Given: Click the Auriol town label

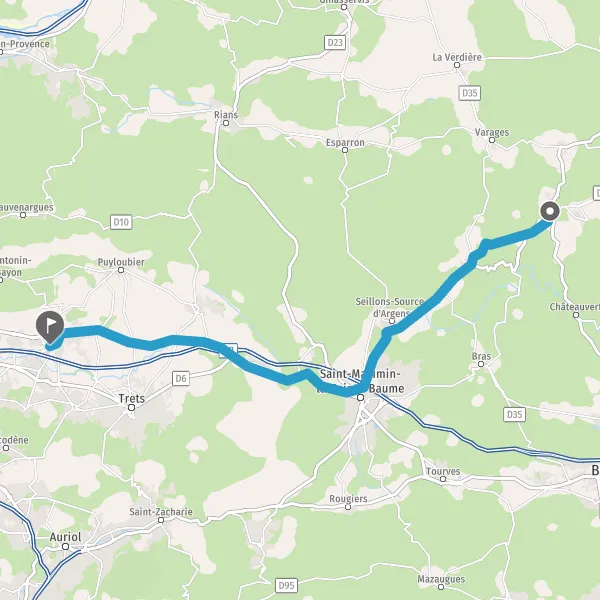Looking at the screenshot, I should tap(65, 537).
